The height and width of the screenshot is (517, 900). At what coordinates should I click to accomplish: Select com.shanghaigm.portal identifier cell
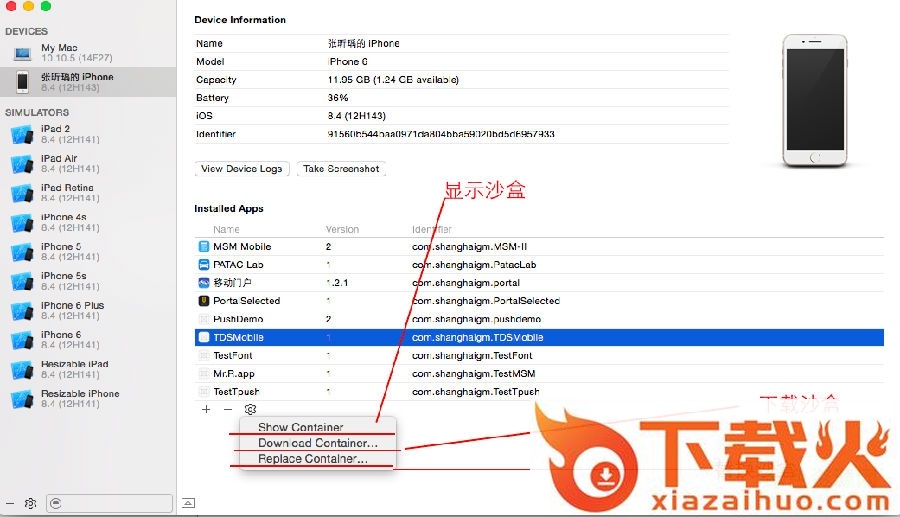(466, 283)
